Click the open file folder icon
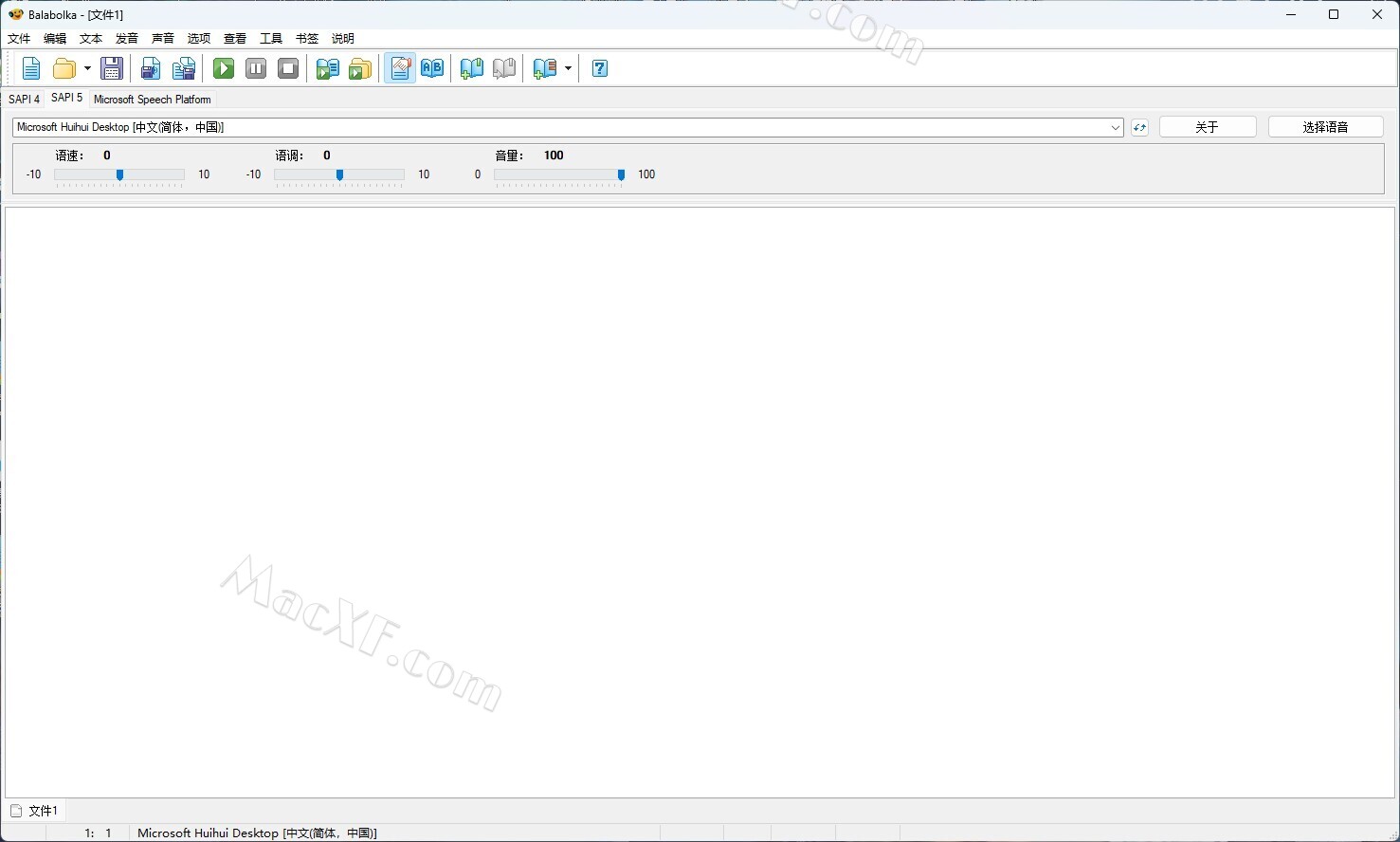This screenshot has height=842, width=1400. coord(64,68)
